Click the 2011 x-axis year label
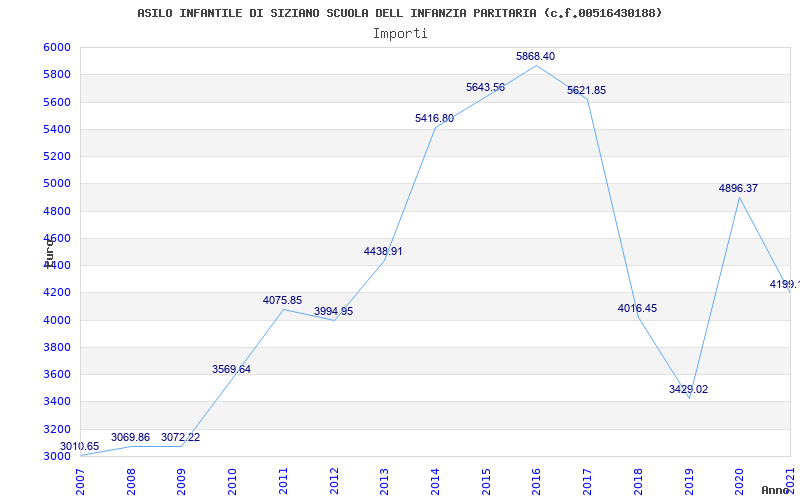The height and width of the screenshot is (500, 800). coord(283,482)
